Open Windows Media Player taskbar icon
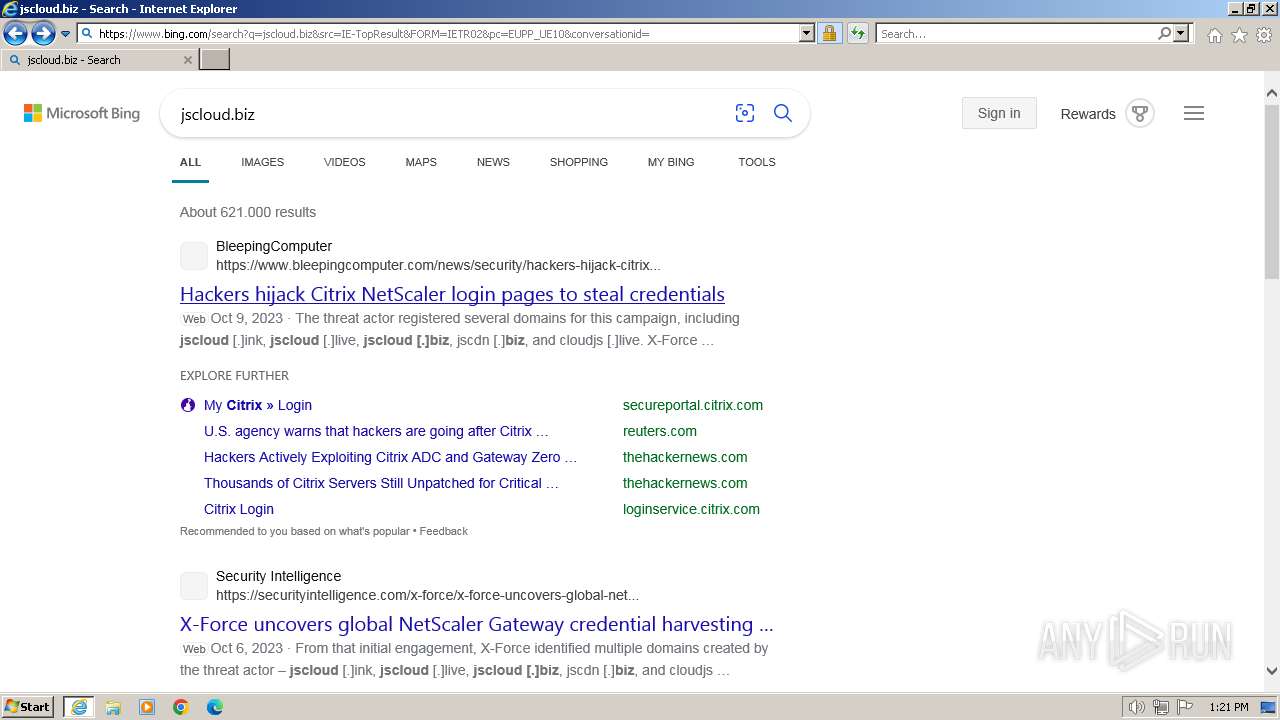Screen dimensions: 1280x720 click(147, 707)
